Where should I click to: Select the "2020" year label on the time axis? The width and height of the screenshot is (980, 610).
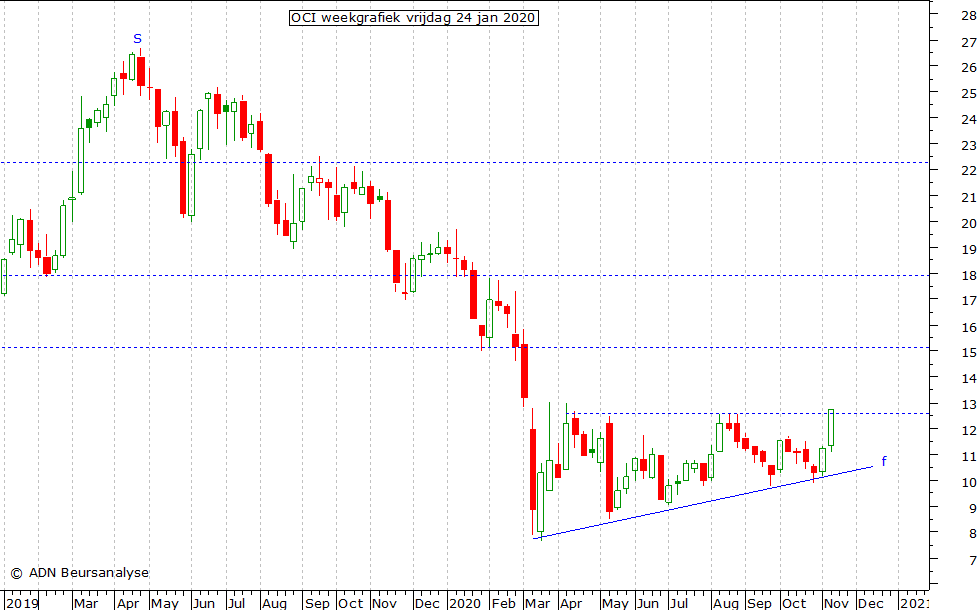(x=464, y=604)
